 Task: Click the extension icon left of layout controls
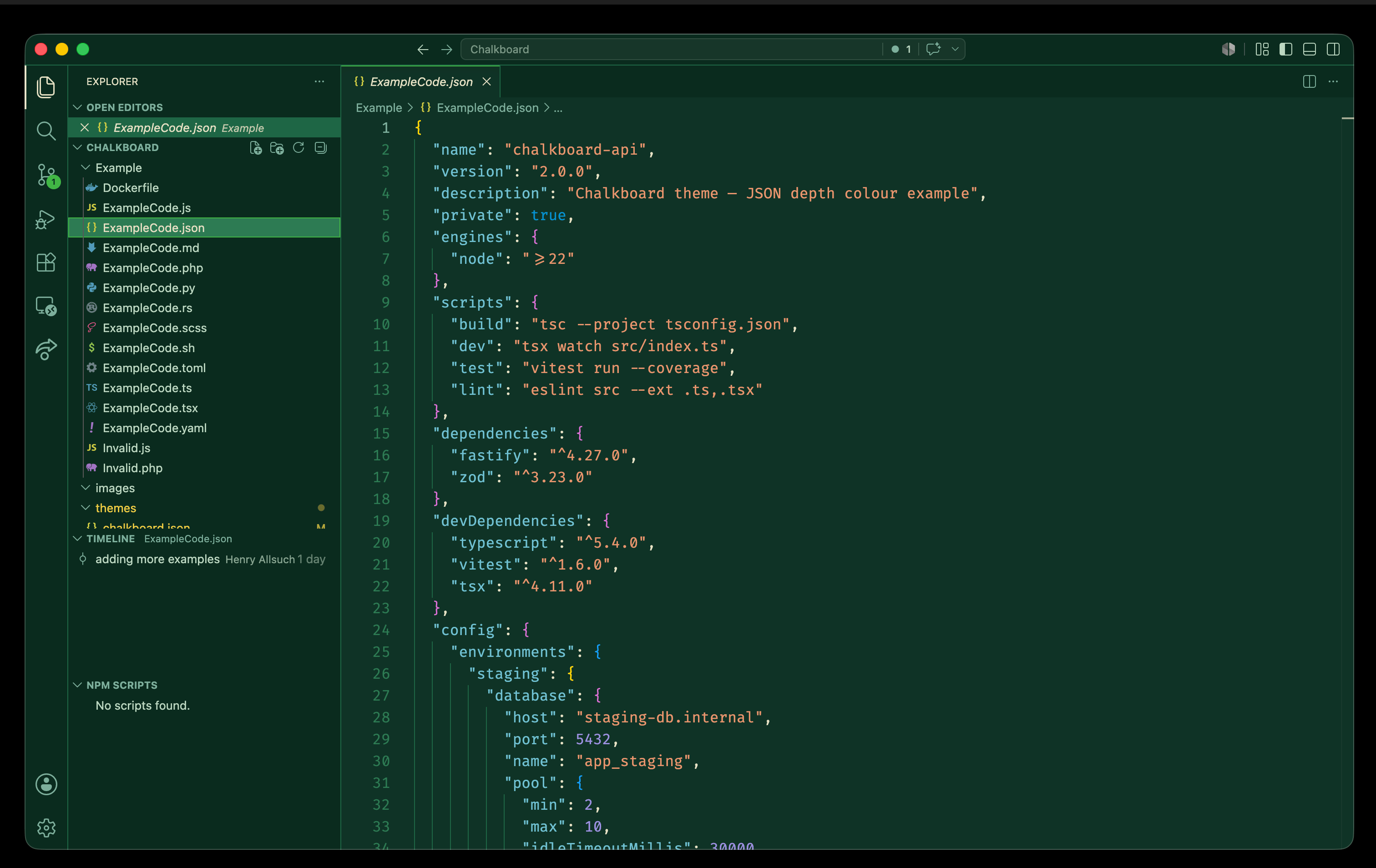tap(1228, 49)
